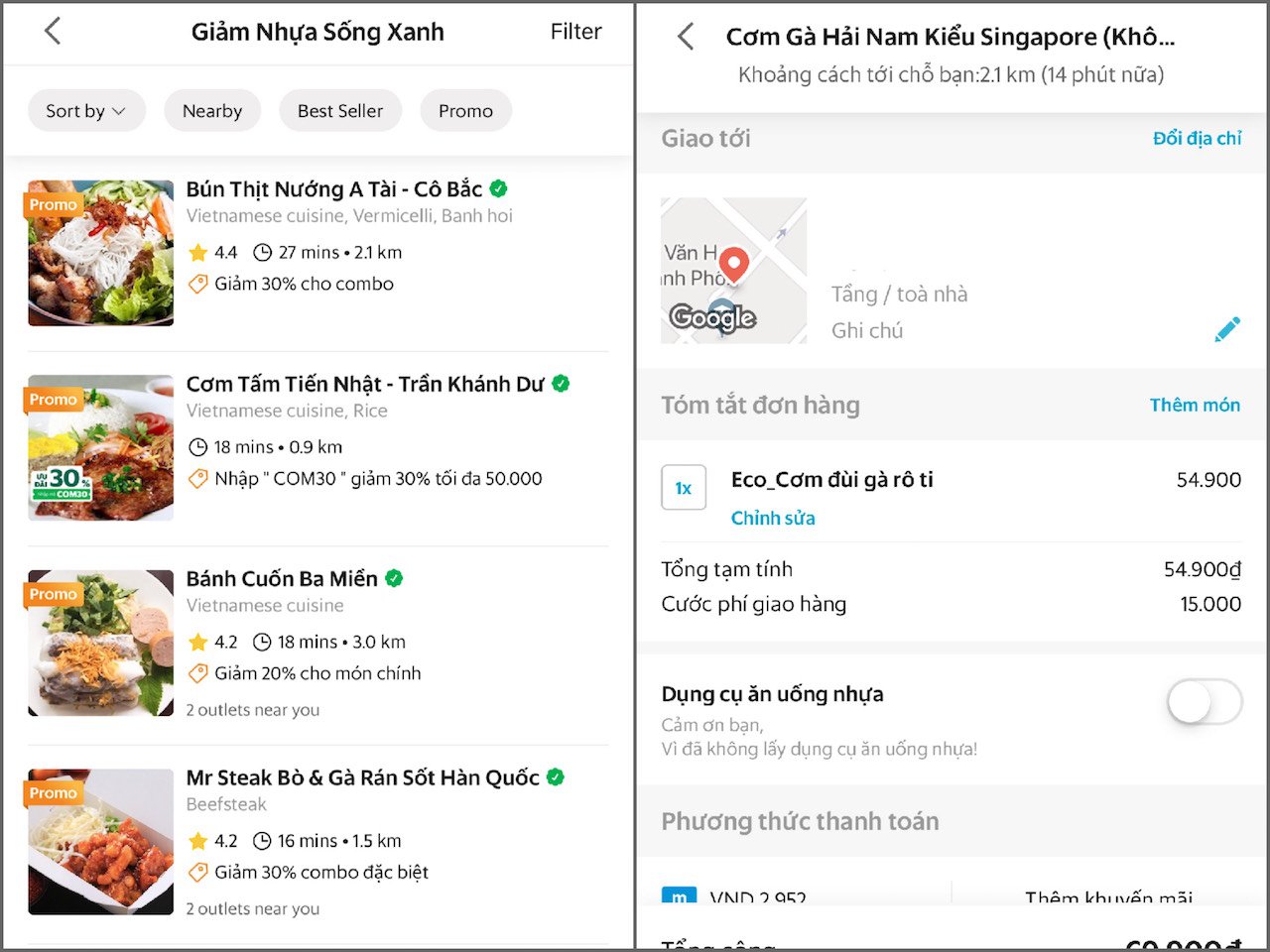Tap the Tầng / toà nhà field
The image size is (1270, 952).
coord(899,295)
